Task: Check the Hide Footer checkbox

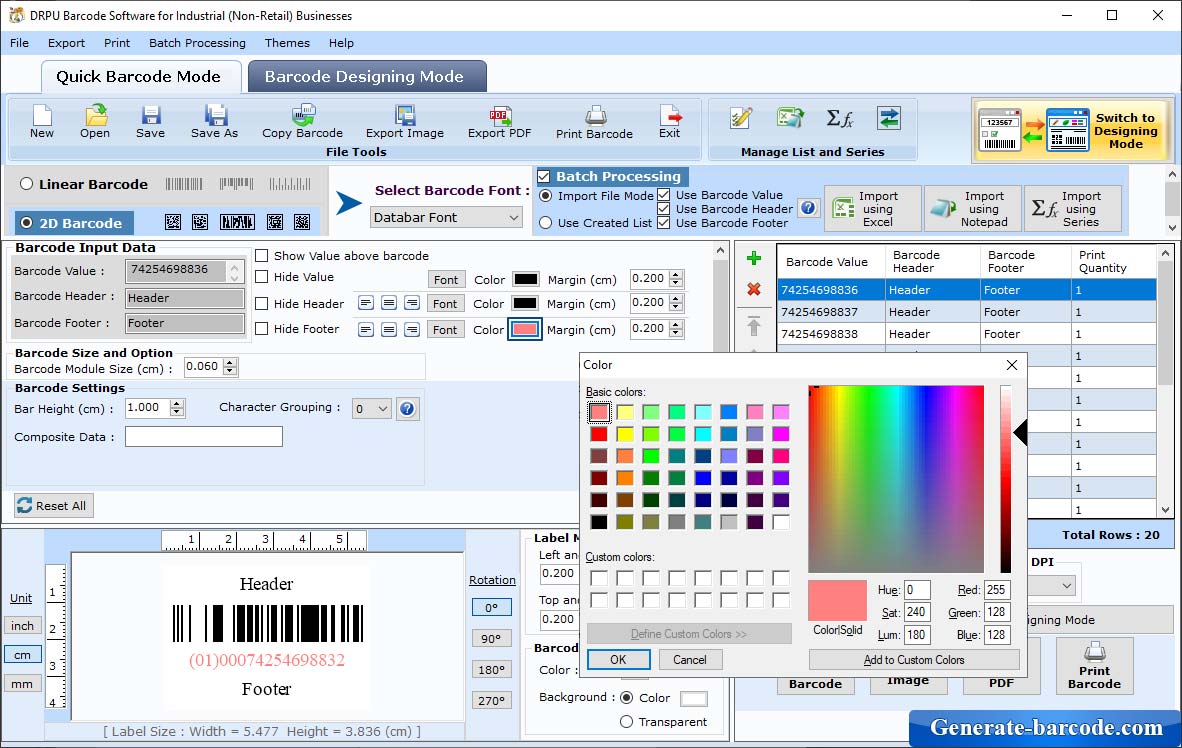Action: pyautogui.click(x=262, y=329)
